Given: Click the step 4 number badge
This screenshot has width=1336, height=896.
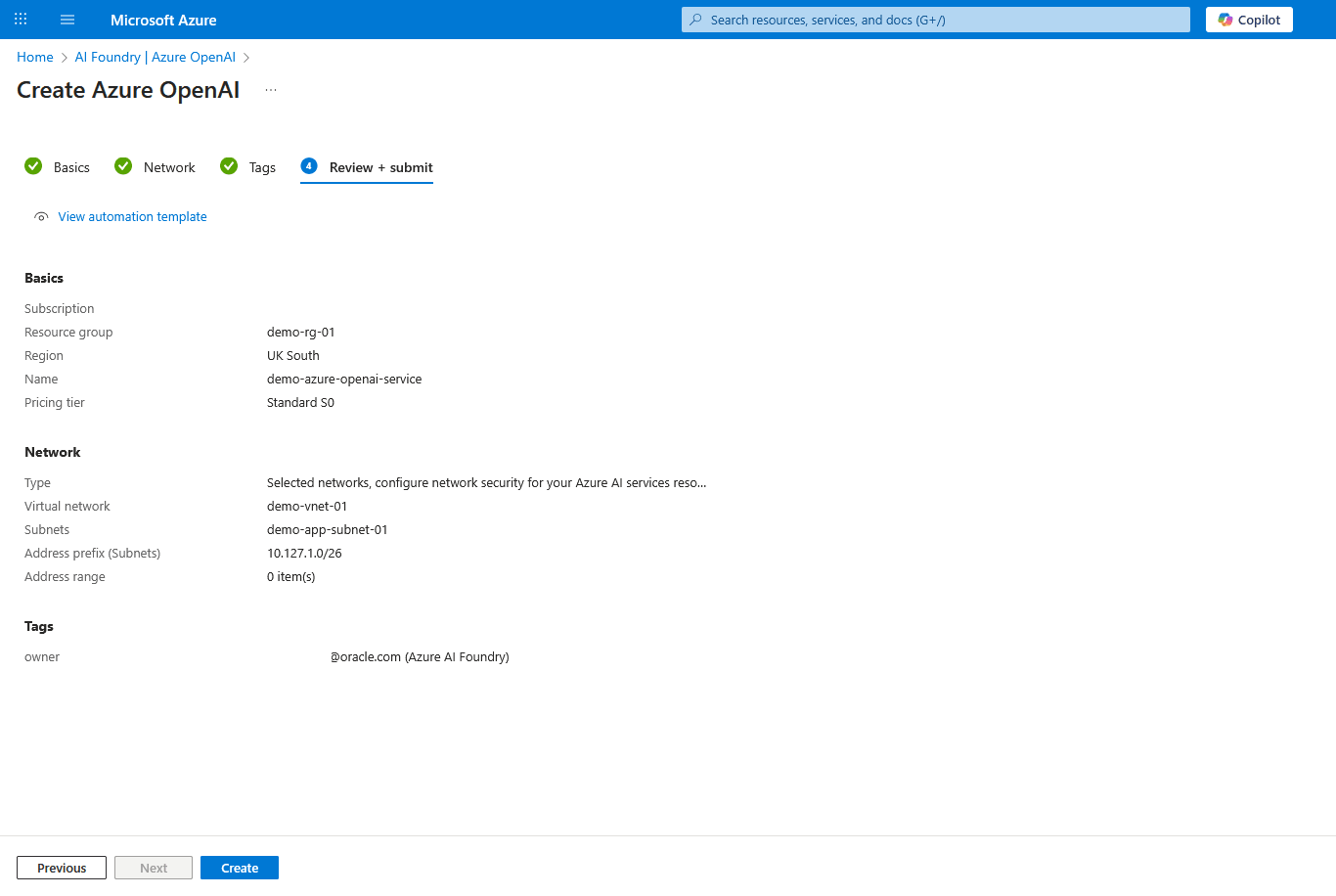Looking at the screenshot, I should [309, 166].
